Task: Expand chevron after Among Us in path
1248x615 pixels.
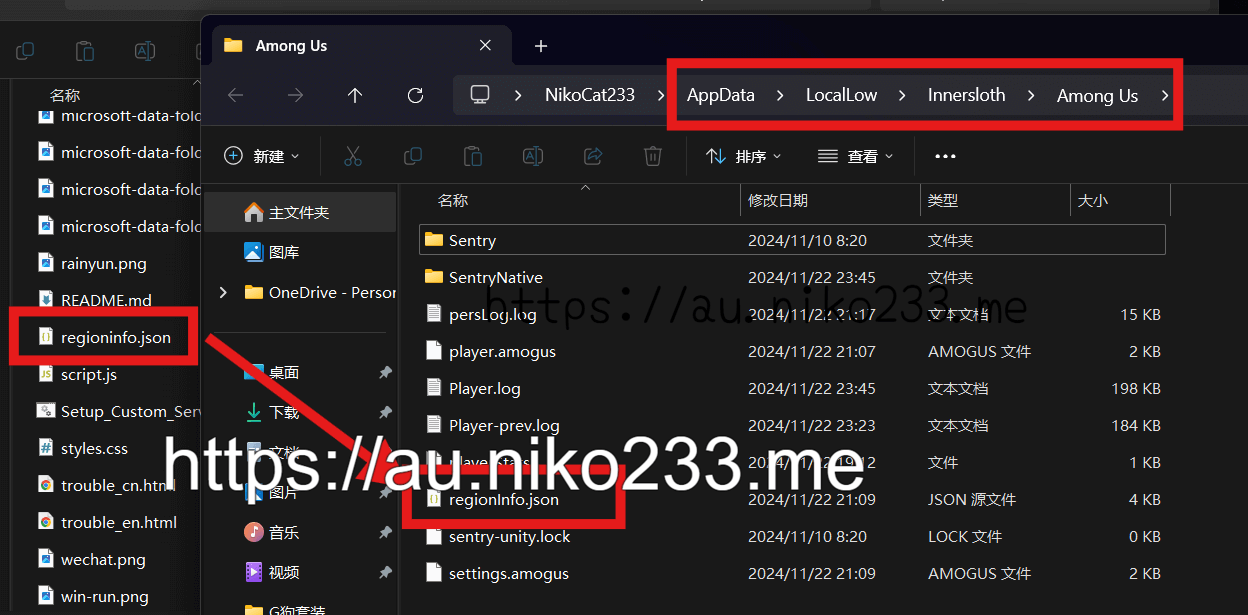Action: pyautogui.click(x=1165, y=95)
